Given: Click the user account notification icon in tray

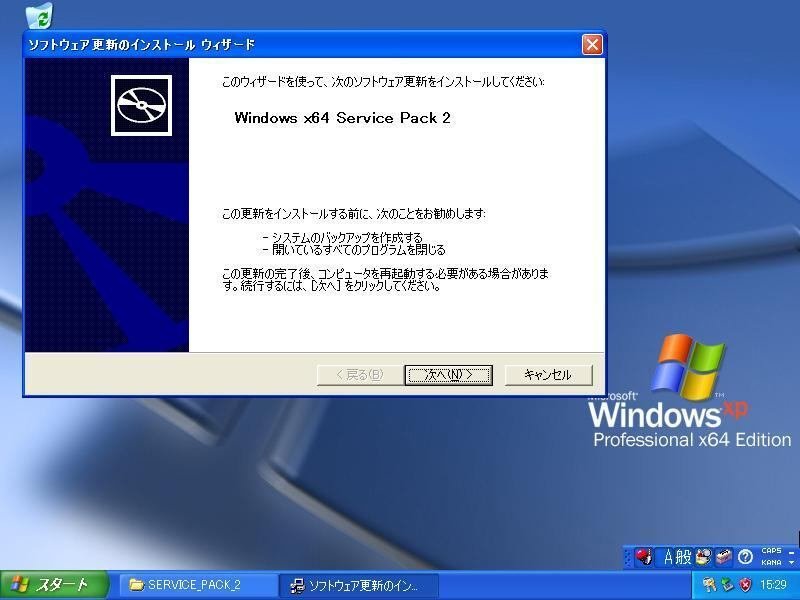Looking at the screenshot, I should [711, 585].
